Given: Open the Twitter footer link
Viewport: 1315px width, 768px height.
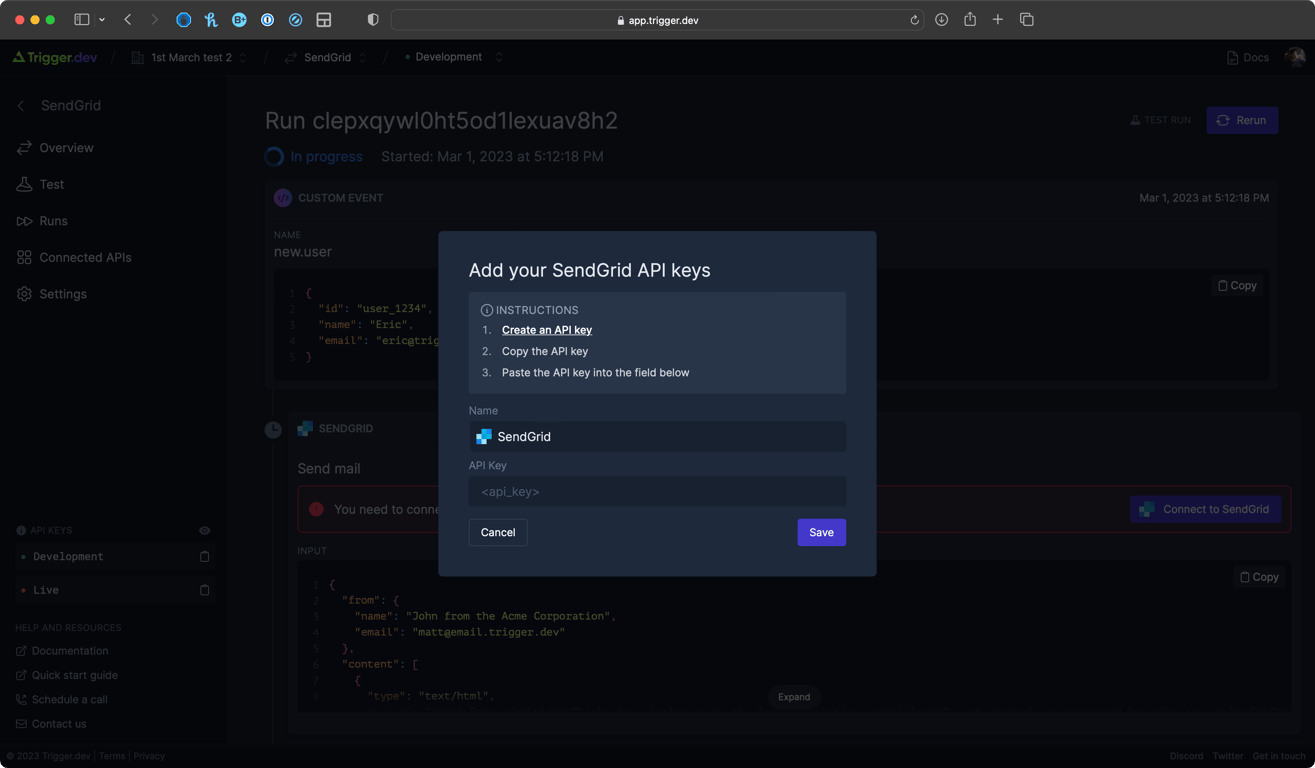Looking at the screenshot, I should coord(1227,756).
